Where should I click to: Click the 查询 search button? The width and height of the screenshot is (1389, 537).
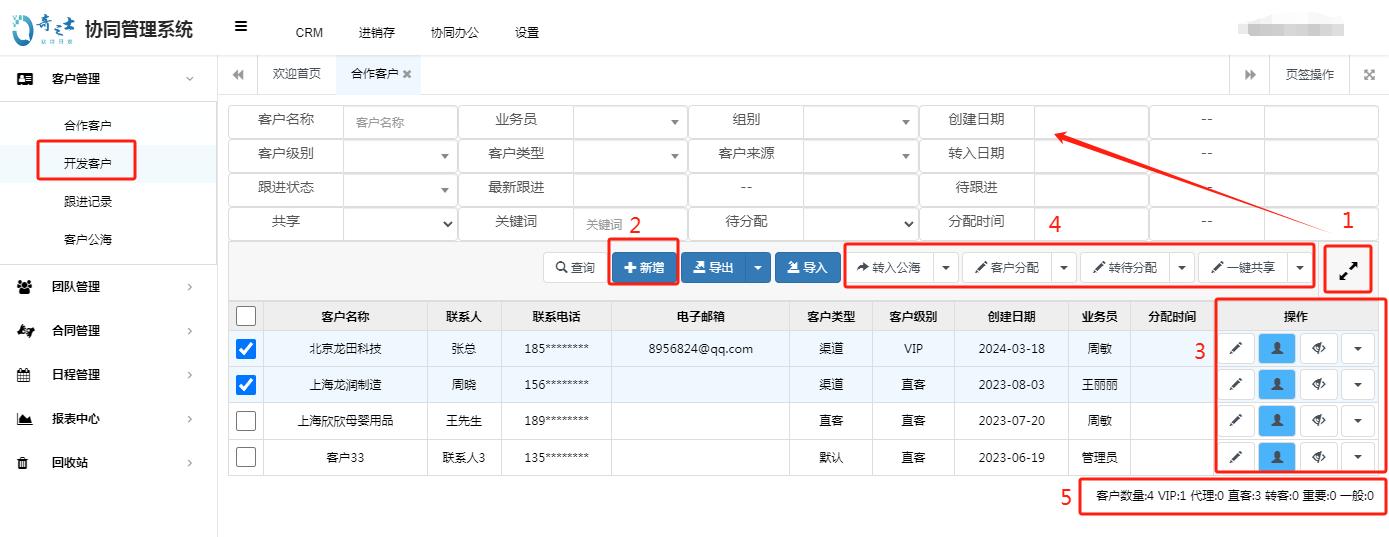click(x=574, y=268)
